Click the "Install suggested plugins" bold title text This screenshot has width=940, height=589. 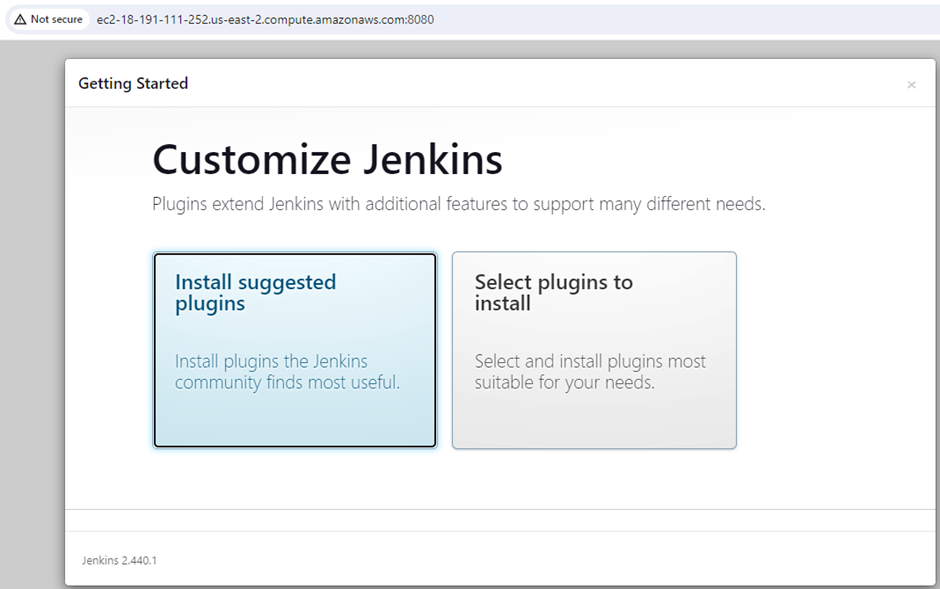255,293
